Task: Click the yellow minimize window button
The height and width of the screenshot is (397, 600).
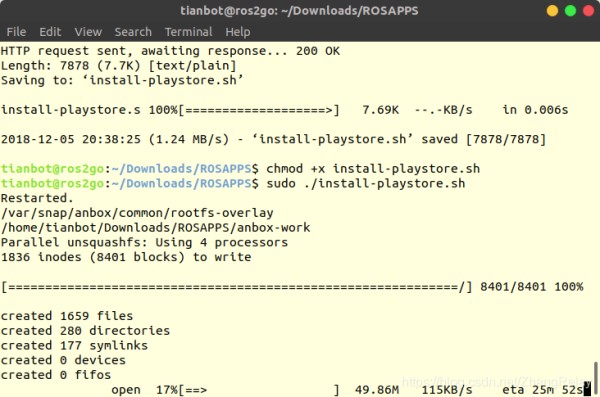Action: [x=552, y=11]
